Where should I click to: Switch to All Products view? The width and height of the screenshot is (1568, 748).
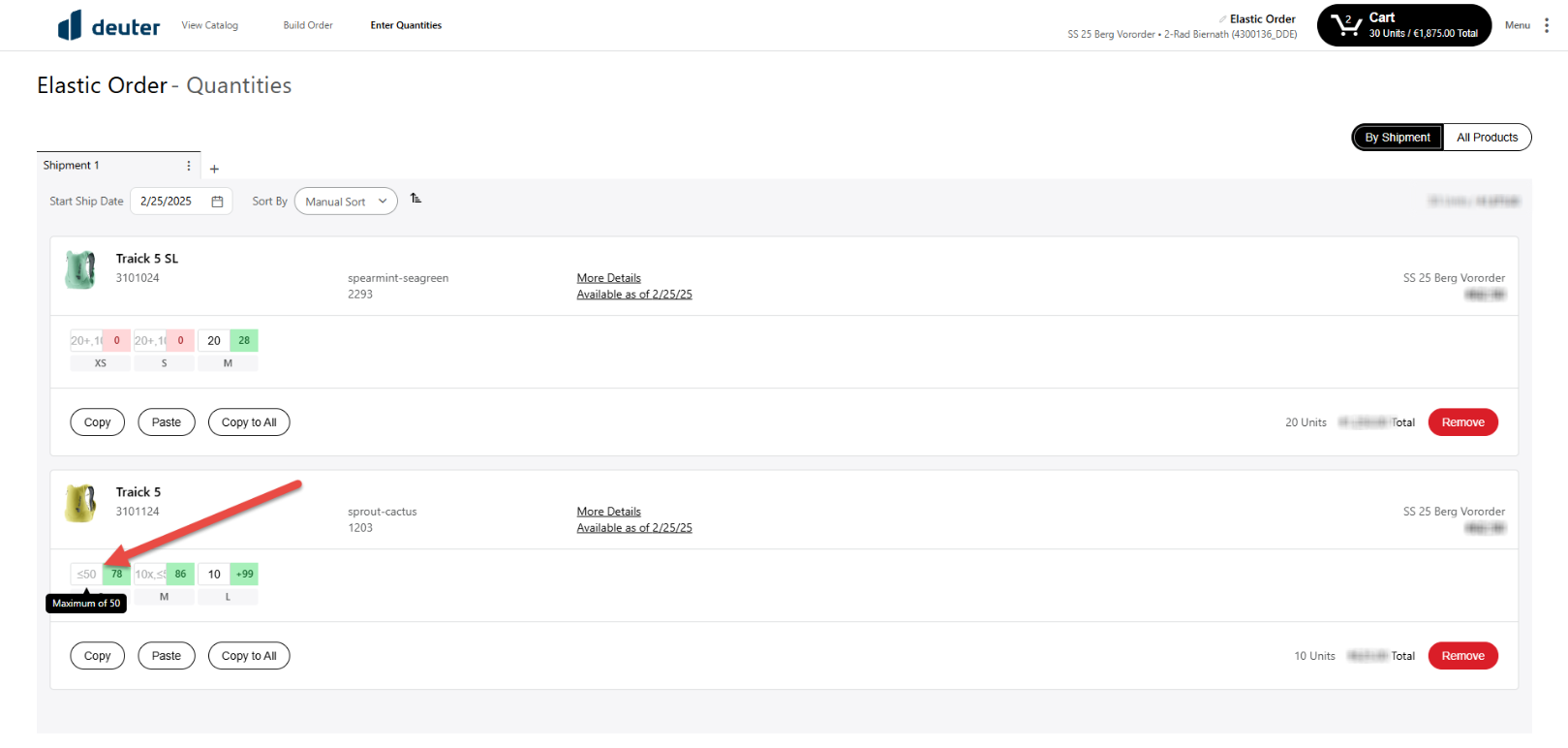pyautogui.click(x=1487, y=138)
